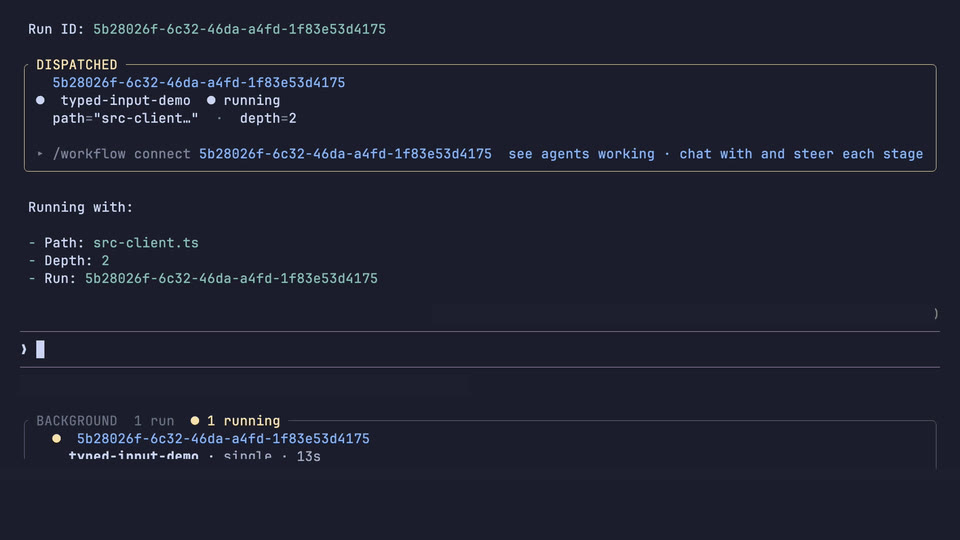
Task: Click the 'Running with:' heading
Action: [x=81, y=208]
